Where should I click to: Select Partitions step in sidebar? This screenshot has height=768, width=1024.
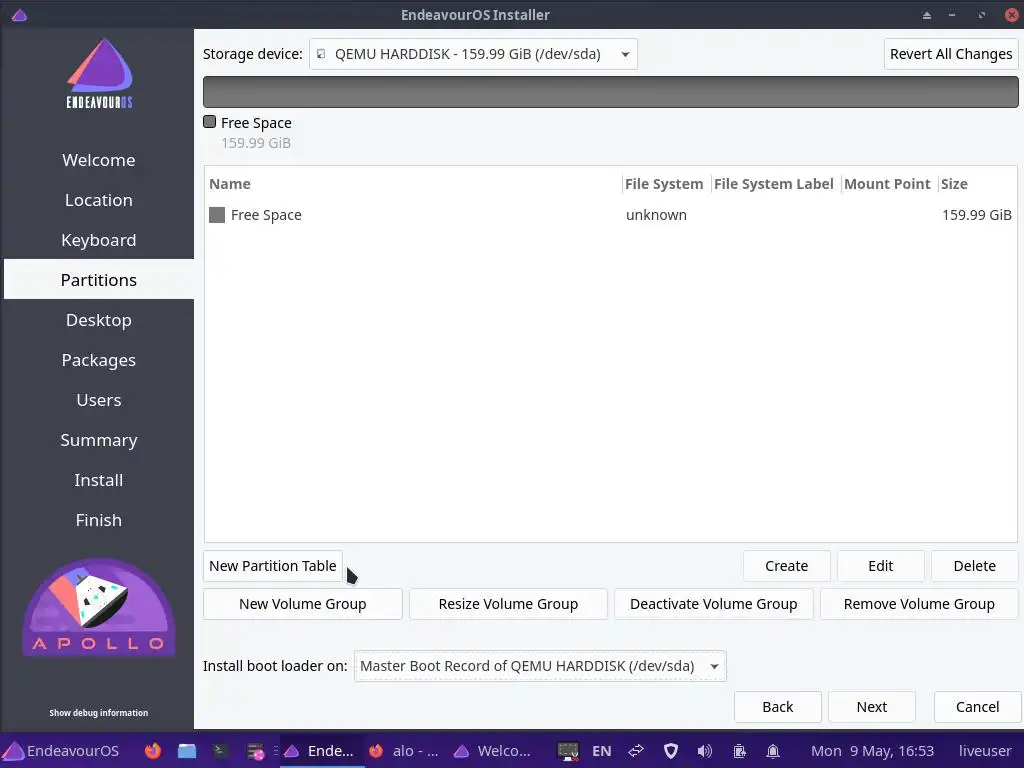click(x=99, y=280)
